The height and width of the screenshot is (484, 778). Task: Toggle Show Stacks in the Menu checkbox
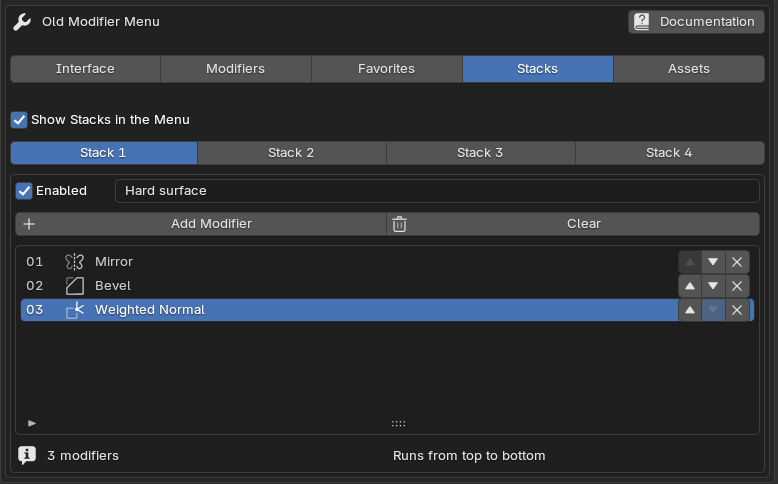tap(19, 120)
